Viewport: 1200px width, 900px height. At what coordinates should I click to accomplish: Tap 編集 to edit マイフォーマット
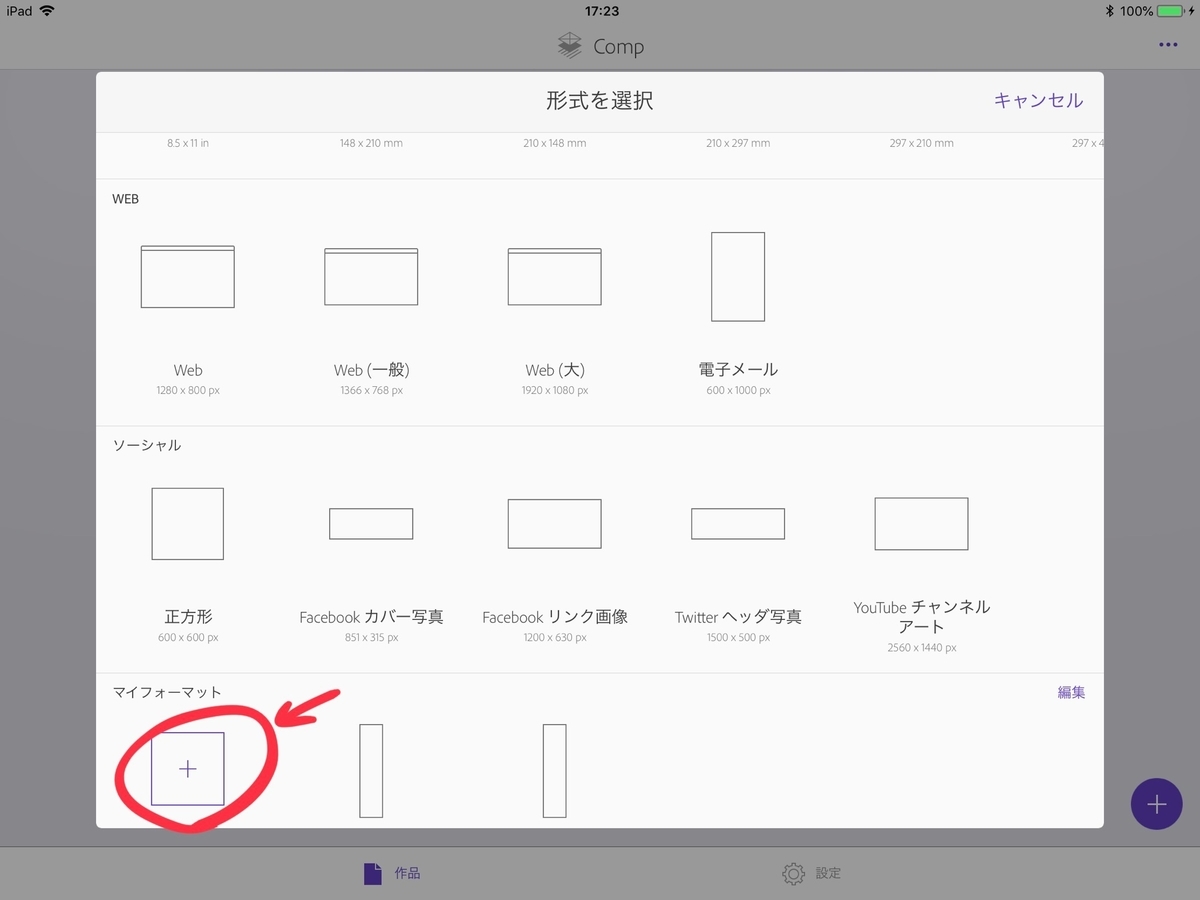point(1070,691)
